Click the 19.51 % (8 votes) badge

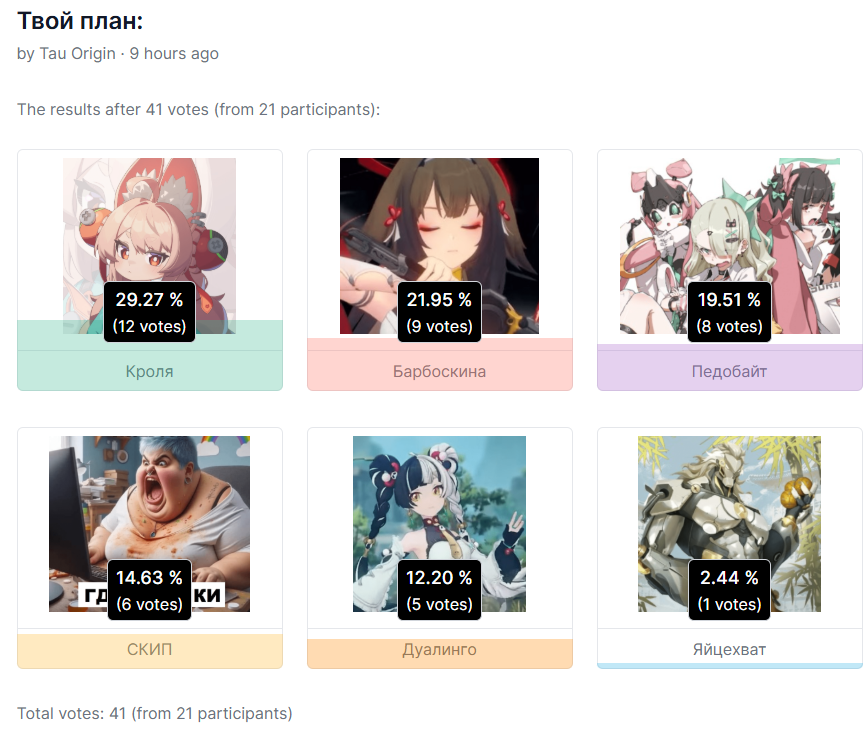pyautogui.click(x=729, y=312)
